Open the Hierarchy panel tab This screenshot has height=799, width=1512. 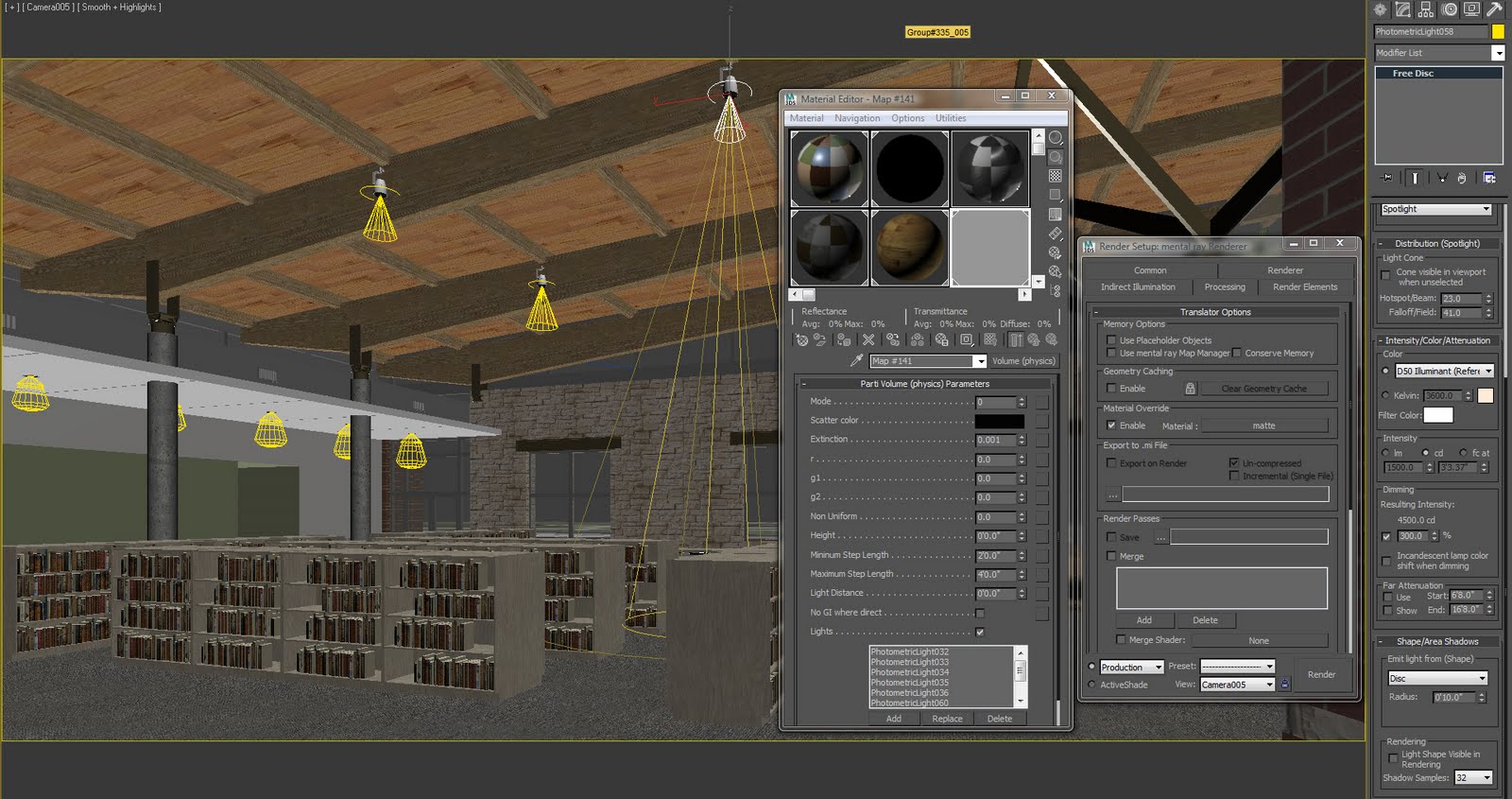tap(1426, 9)
